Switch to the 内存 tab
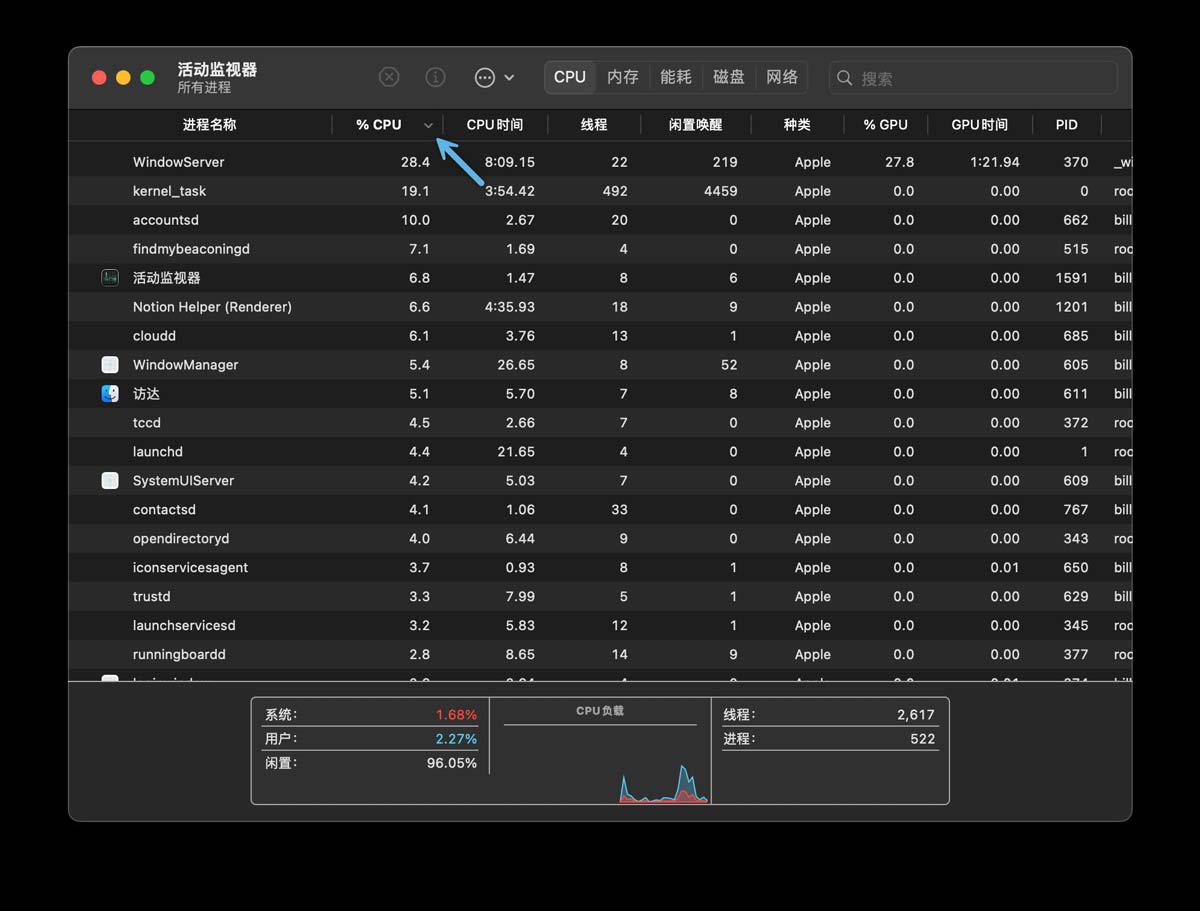1200x911 pixels. click(622, 77)
